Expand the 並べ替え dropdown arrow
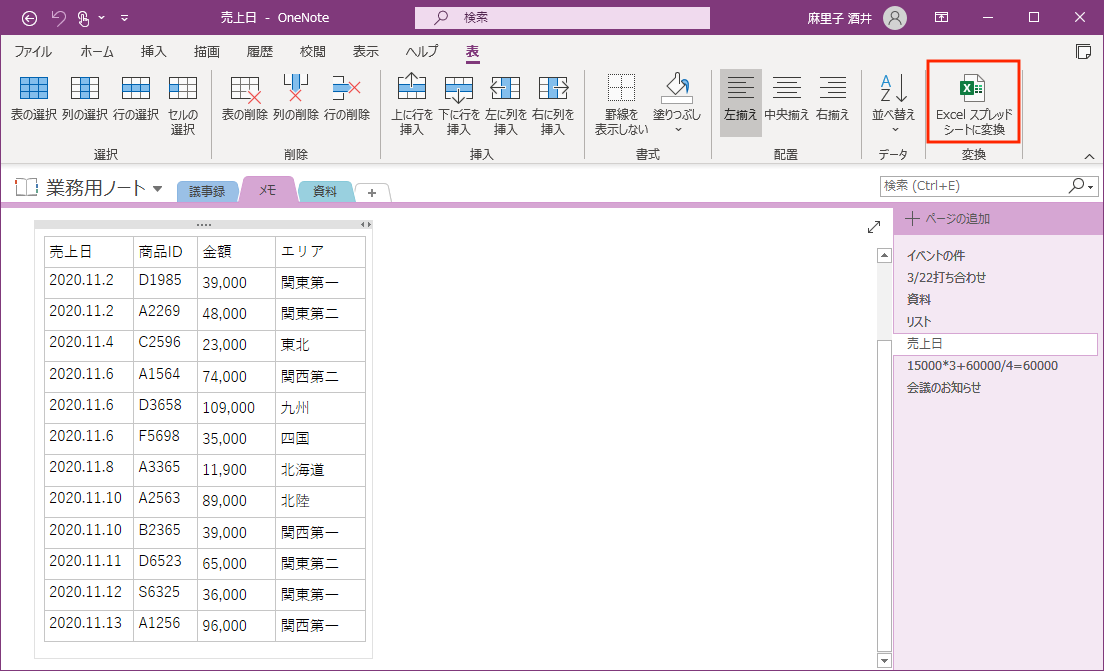 tap(895, 130)
